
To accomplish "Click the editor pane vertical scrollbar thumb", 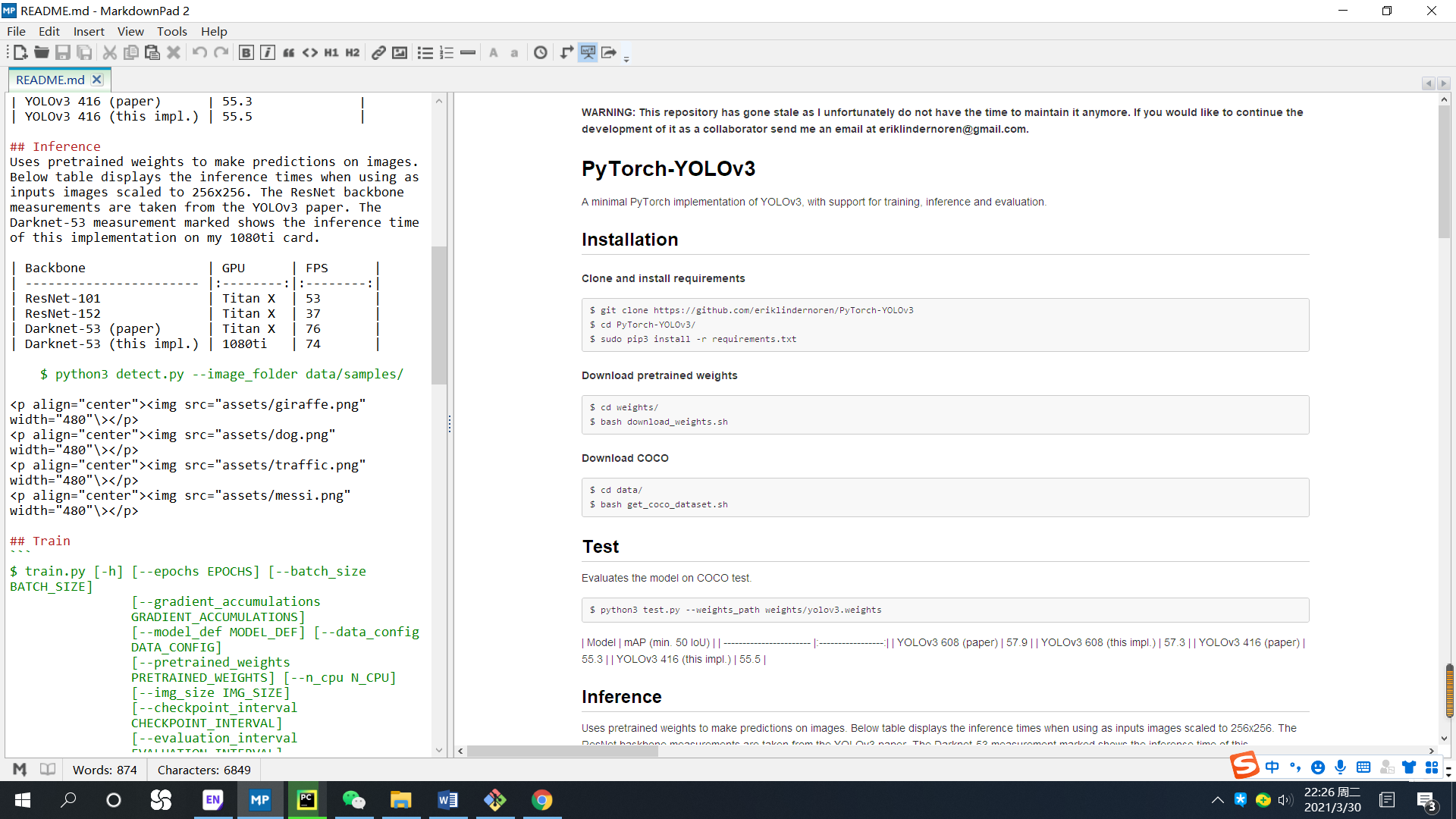I will (439, 315).
